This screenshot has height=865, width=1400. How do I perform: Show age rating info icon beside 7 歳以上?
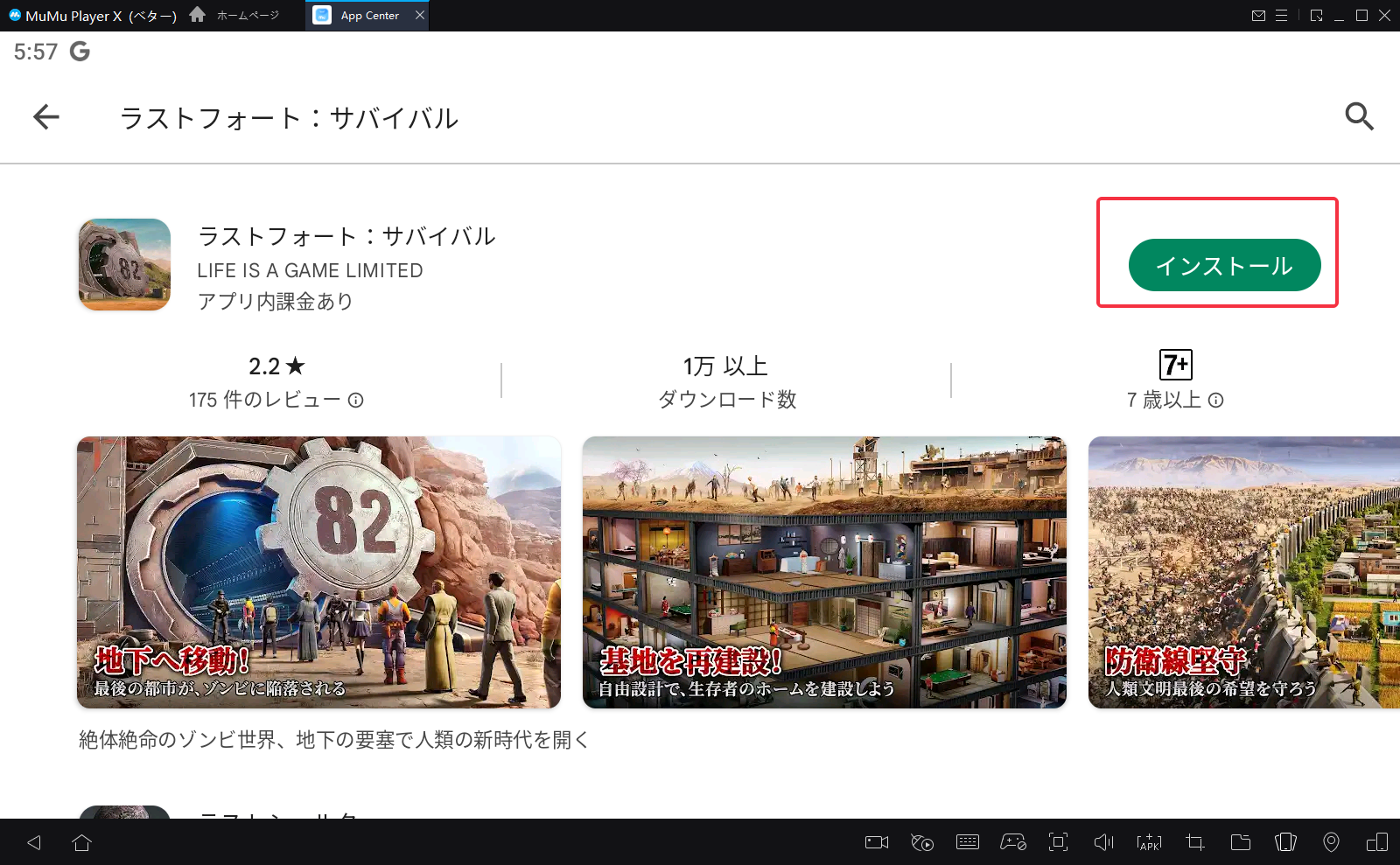pos(1215,401)
